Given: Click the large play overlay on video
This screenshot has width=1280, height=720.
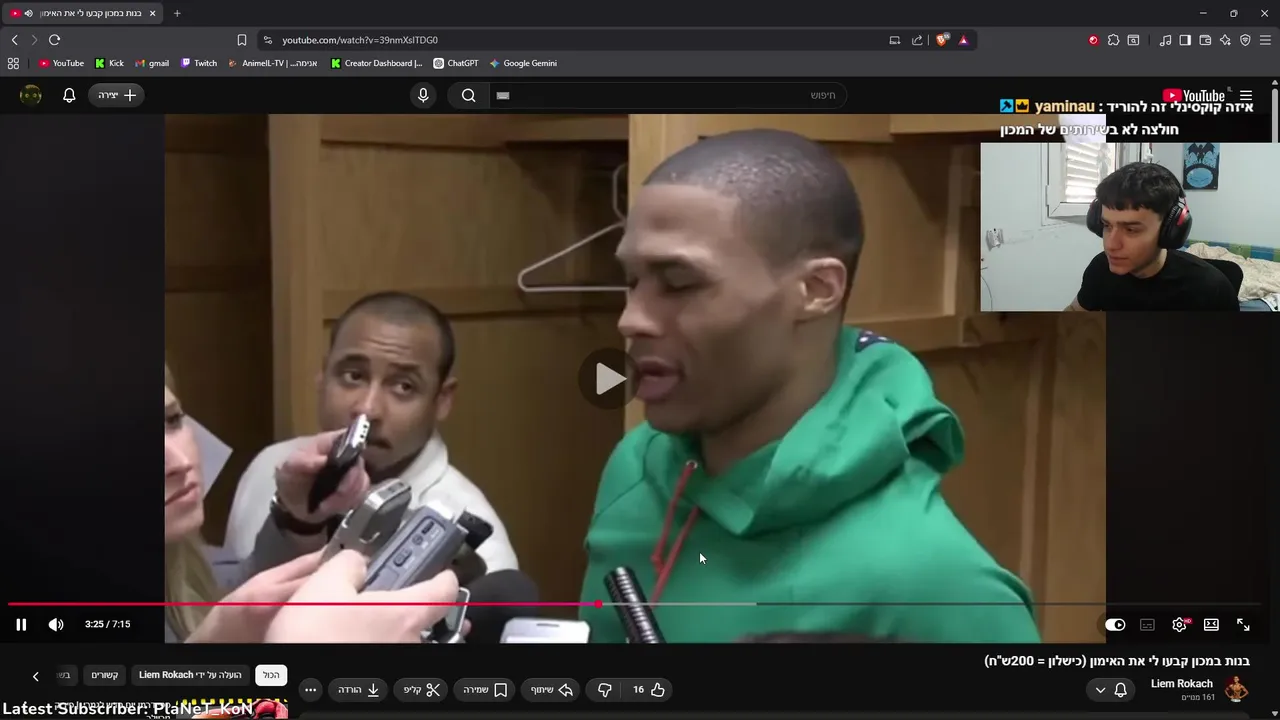Looking at the screenshot, I should 609,379.
